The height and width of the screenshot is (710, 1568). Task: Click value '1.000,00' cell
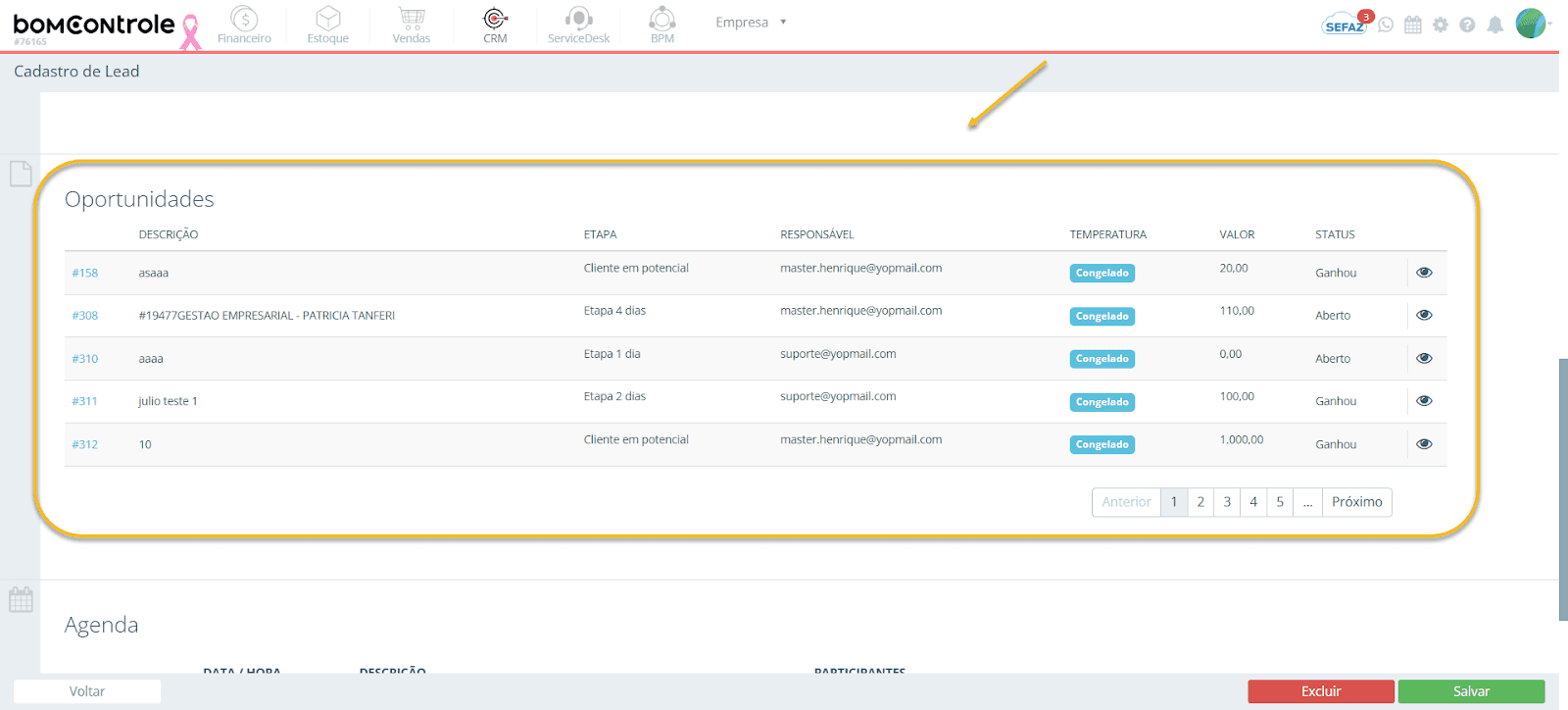pos(1242,439)
